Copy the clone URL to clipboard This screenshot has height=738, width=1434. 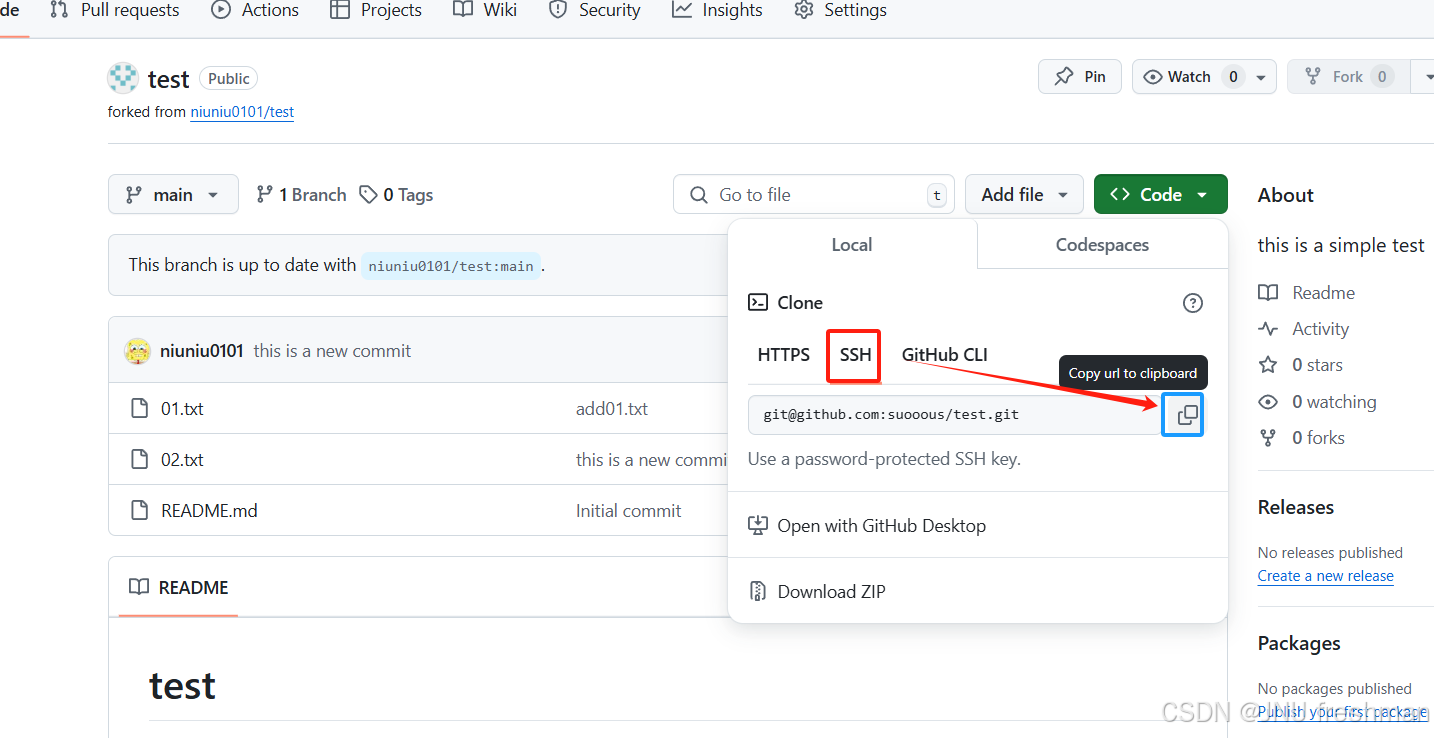point(1187,414)
